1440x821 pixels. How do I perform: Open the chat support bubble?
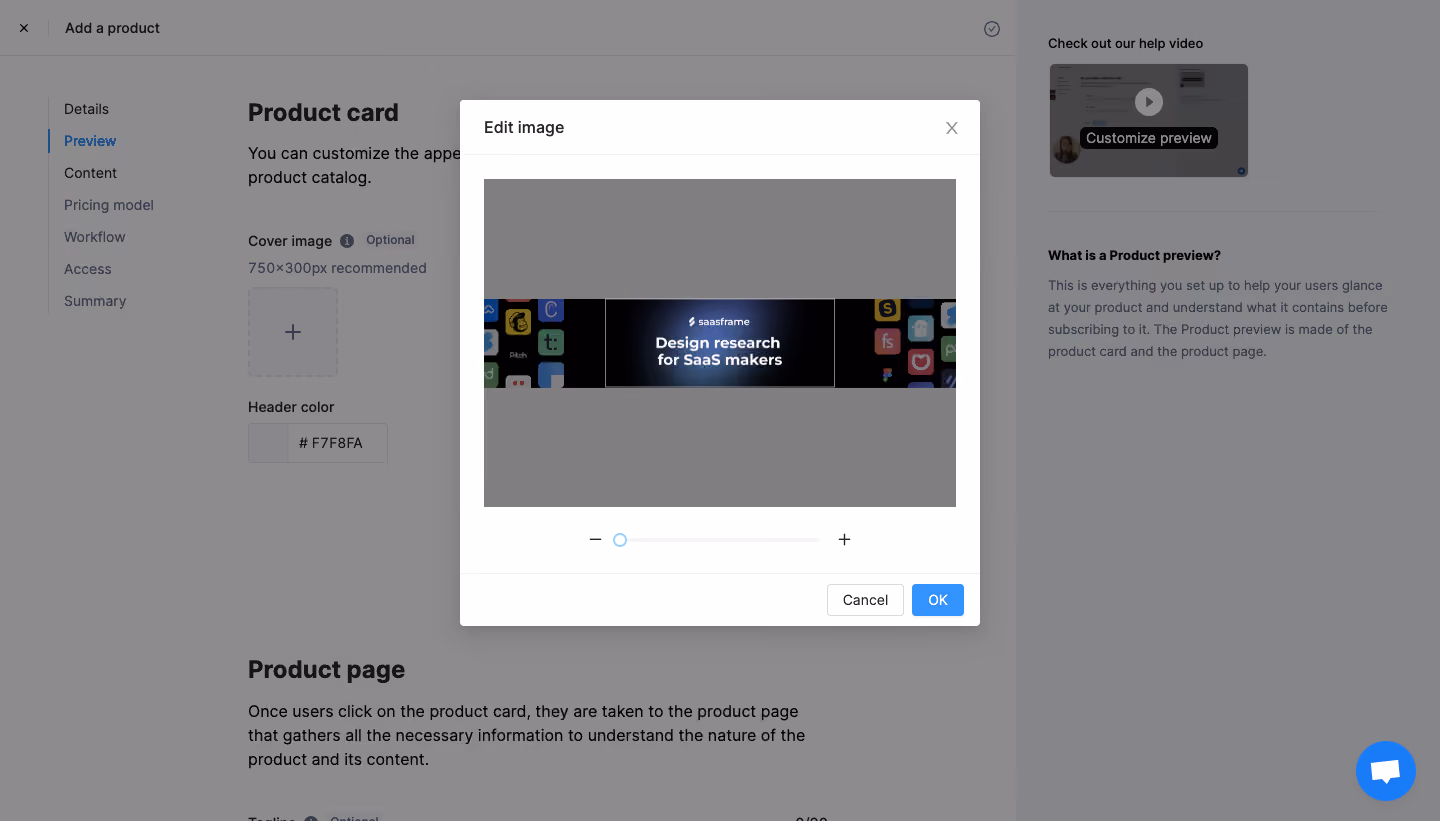point(1386,771)
